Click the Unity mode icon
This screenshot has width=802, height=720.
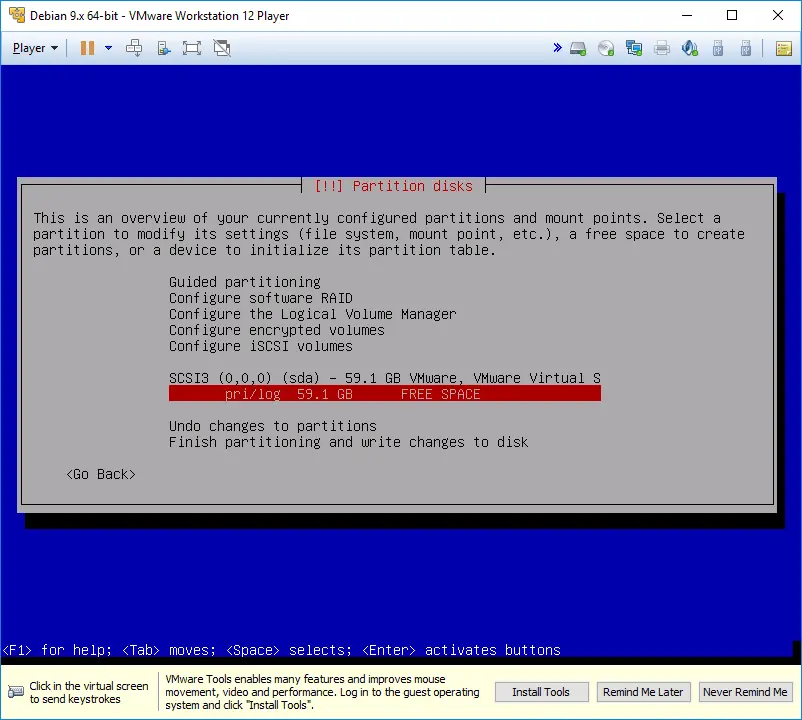222,48
